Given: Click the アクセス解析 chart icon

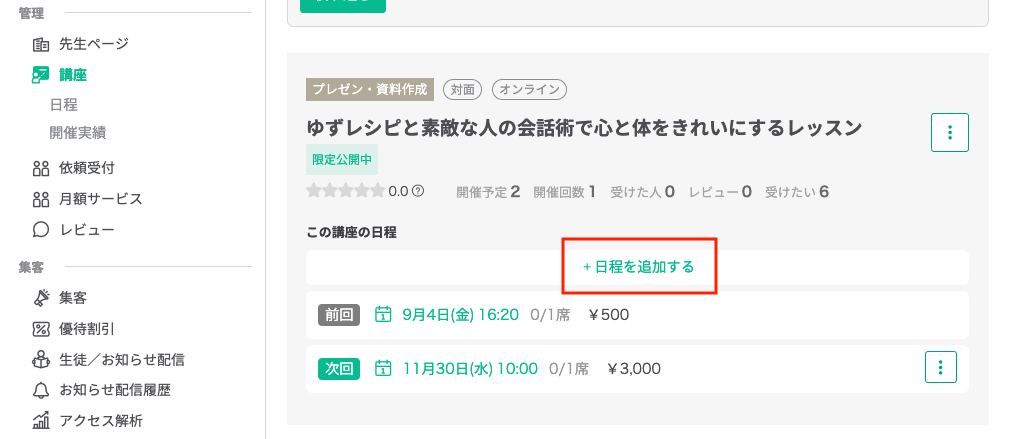Looking at the screenshot, I should coord(41,421).
